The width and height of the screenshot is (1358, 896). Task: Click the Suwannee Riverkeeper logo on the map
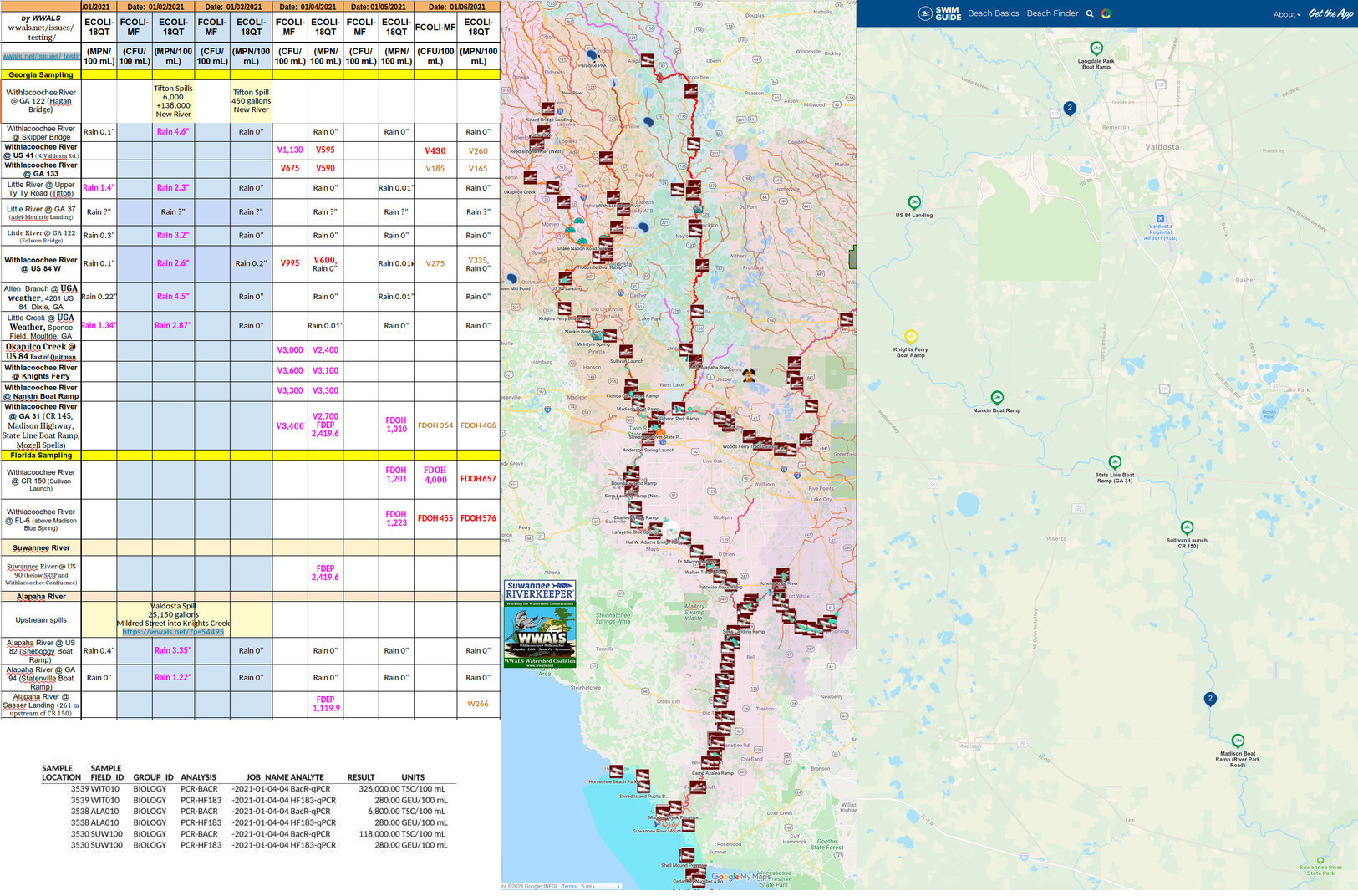coord(540,590)
